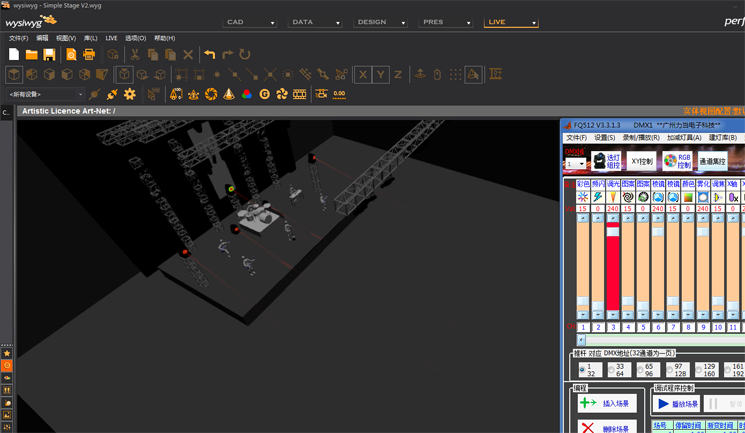Open the RGB控制 panel in FQ512
Image resolution: width=745 pixels, height=433 pixels.
click(677, 160)
